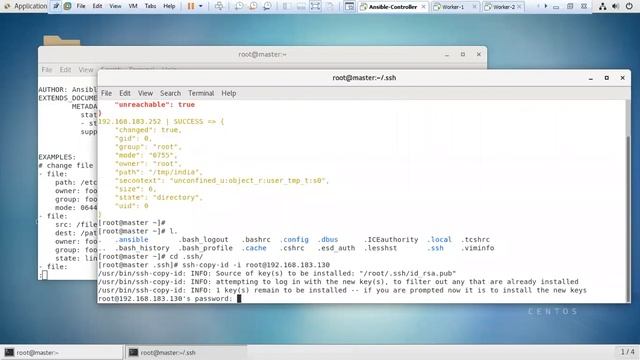Switch to the Worker-2 VM tab
Screen dimensions: 640x360
(502, 7)
